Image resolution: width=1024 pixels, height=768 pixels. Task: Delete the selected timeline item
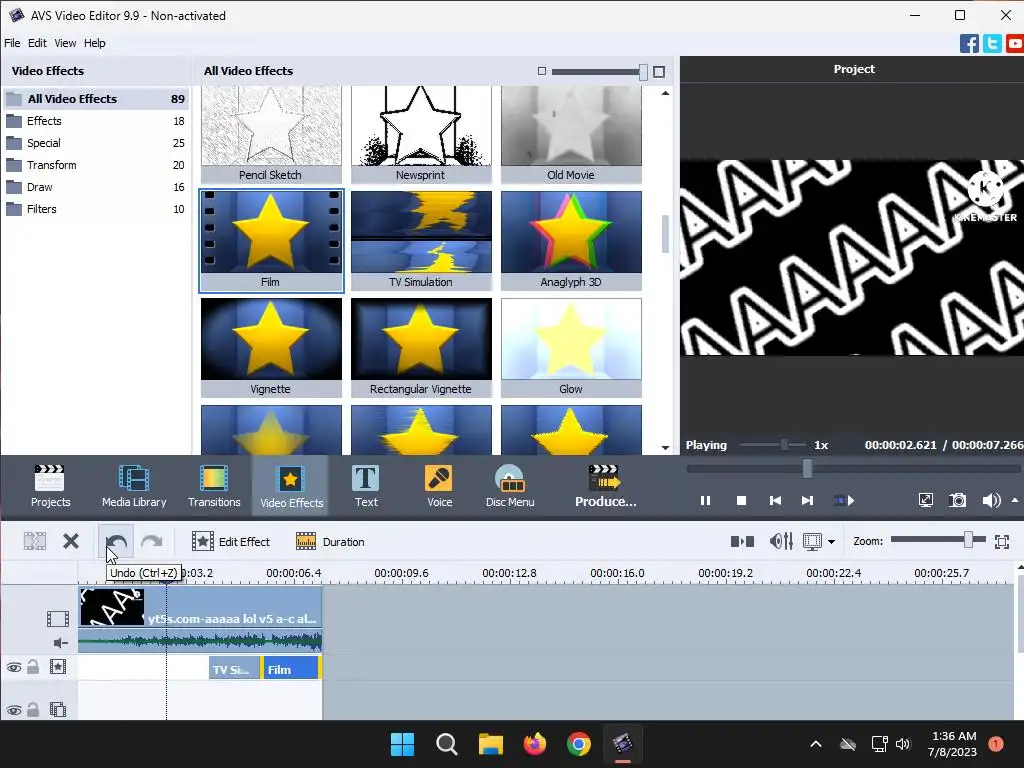pyautogui.click(x=71, y=541)
